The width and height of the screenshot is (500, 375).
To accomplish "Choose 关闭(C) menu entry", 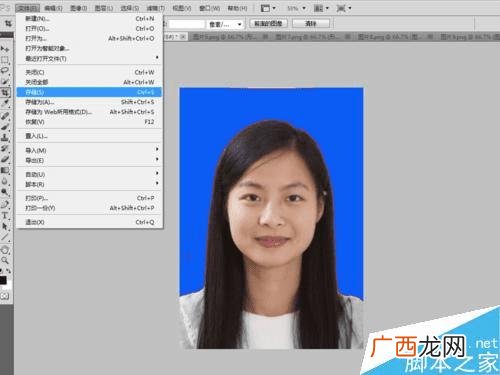I will [89, 72].
